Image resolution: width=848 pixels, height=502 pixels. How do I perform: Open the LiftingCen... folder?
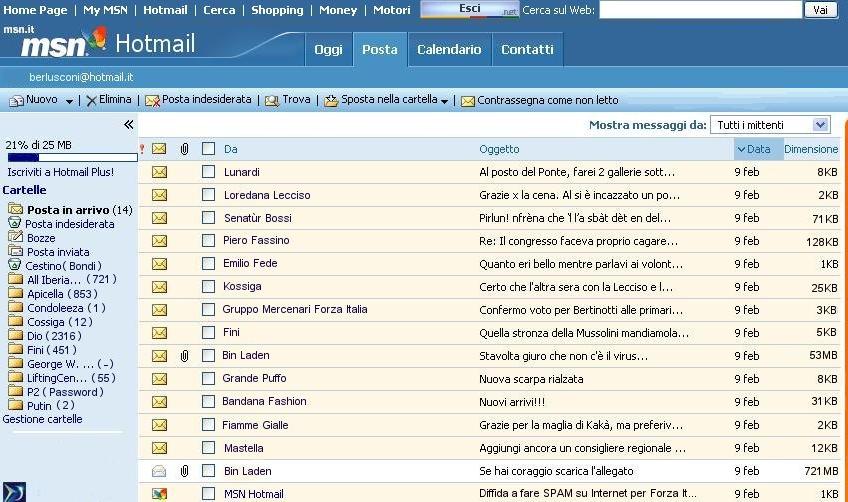(x=71, y=378)
